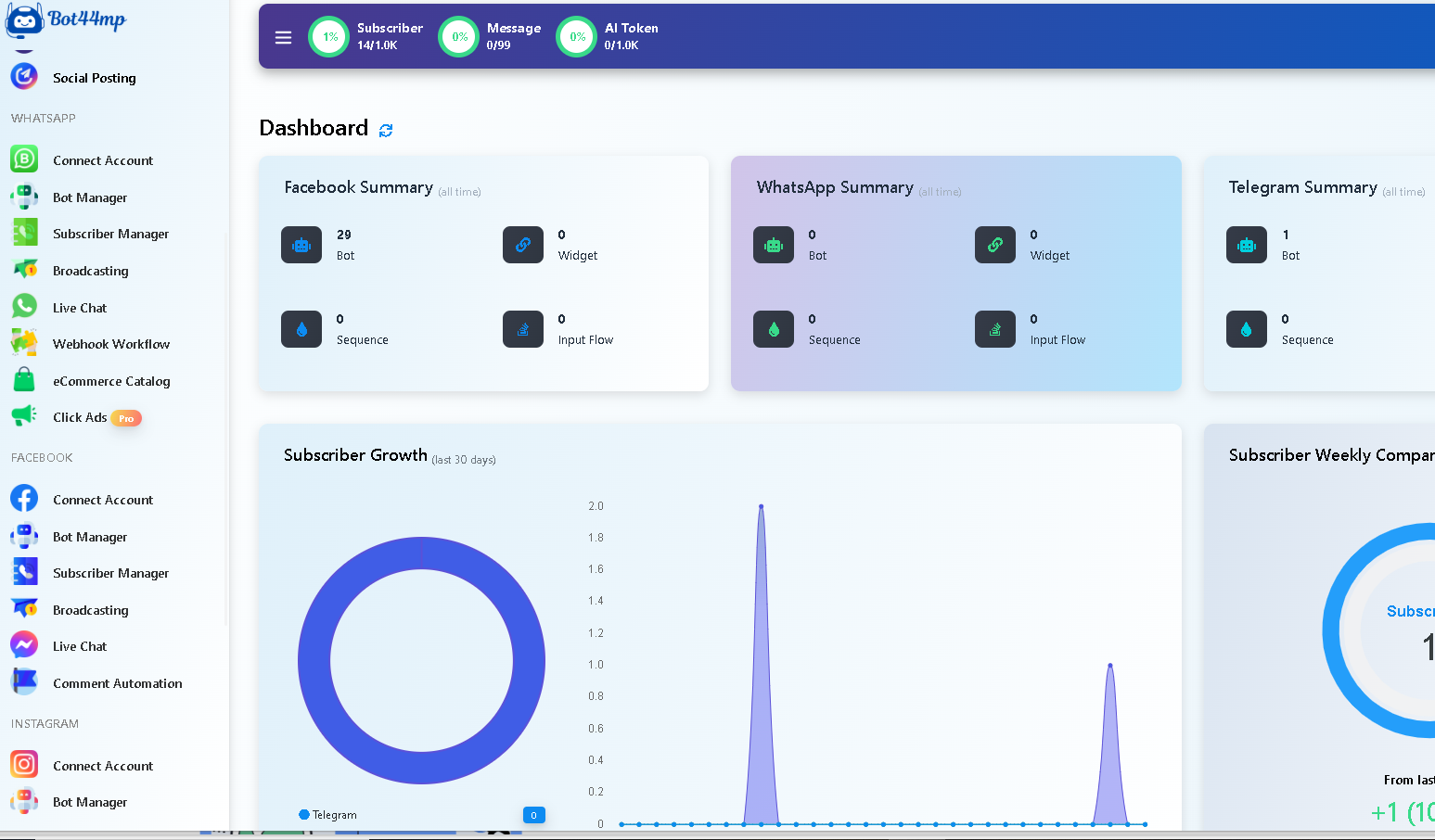This screenshot has width=1435, height=840.
Task: Click the Instagram Connect Account icon
Action: point(24,765)
